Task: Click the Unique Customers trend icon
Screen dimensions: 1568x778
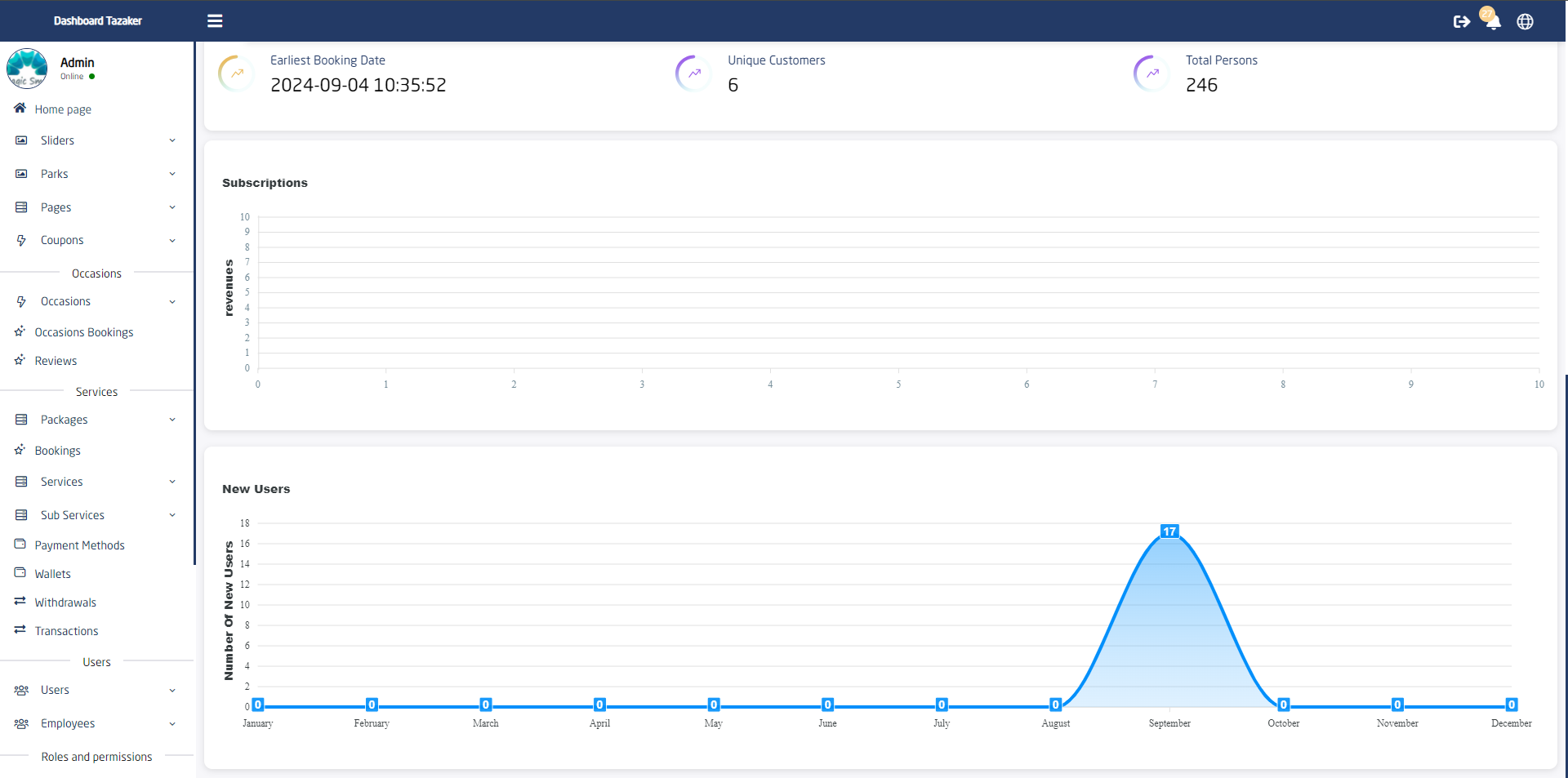Action: 694,73
